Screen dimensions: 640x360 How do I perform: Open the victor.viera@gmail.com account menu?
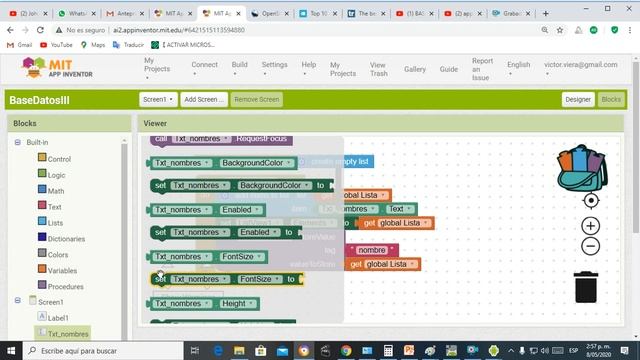pos(580,68)
